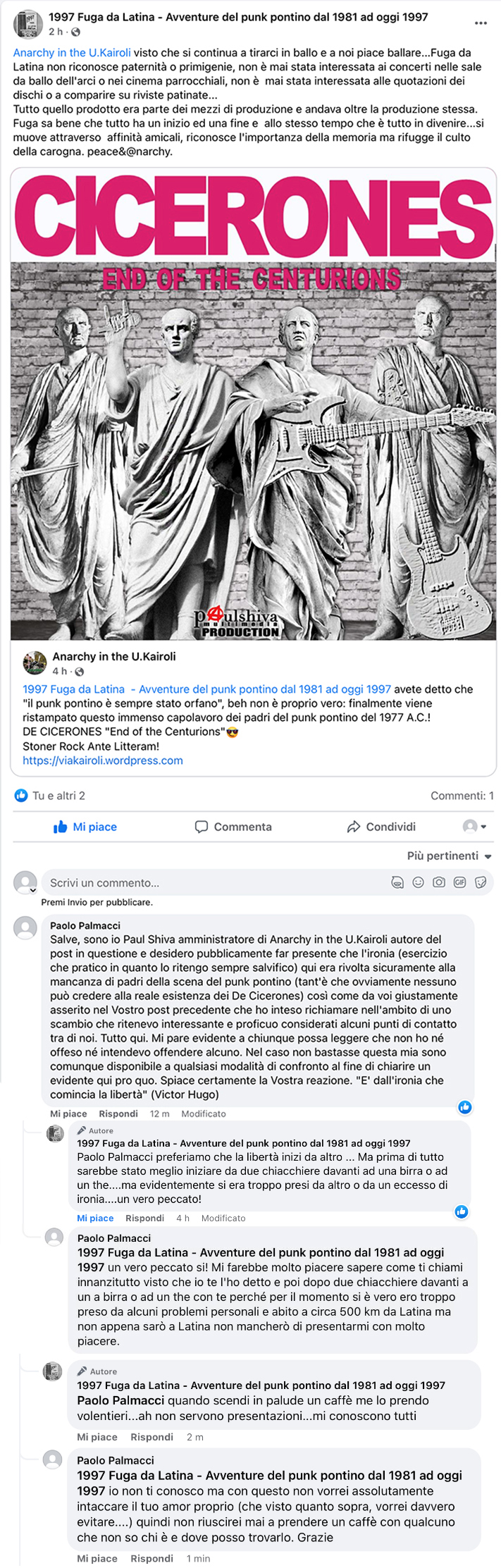Toggle Mi piace on Paolo Palmacci's first comment

pyautogui.click(x=68, y=1113)
